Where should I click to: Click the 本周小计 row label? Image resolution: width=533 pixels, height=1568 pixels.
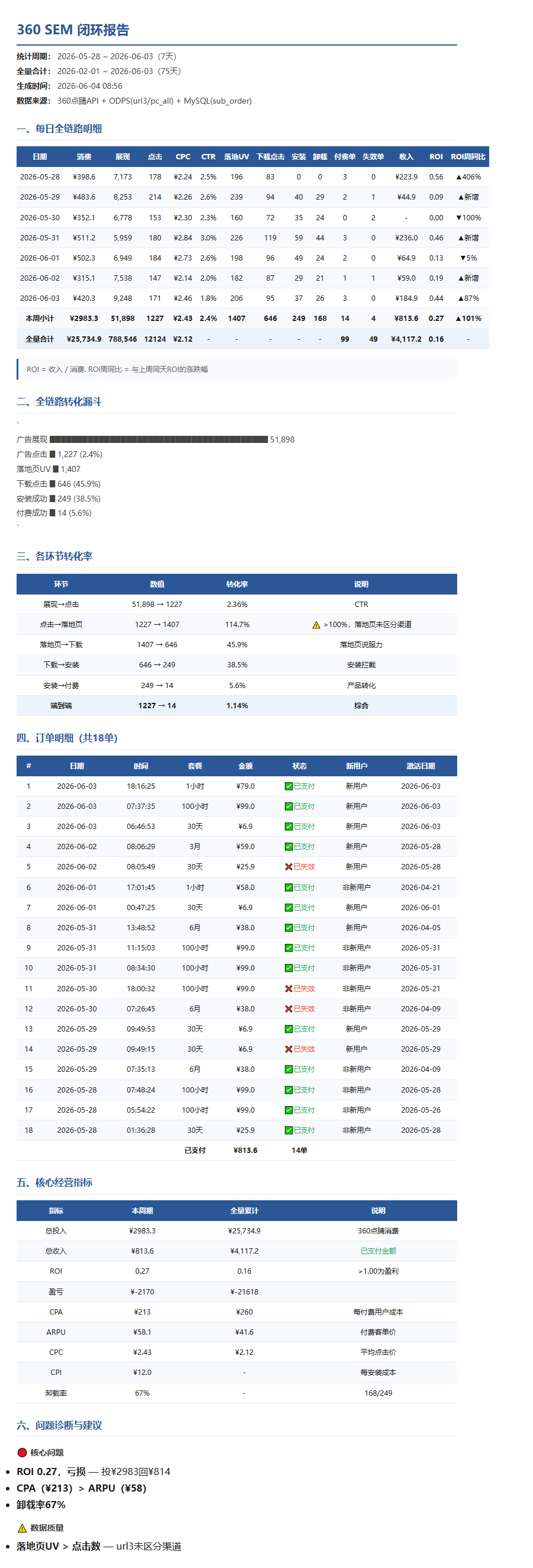tap(40, 319)
